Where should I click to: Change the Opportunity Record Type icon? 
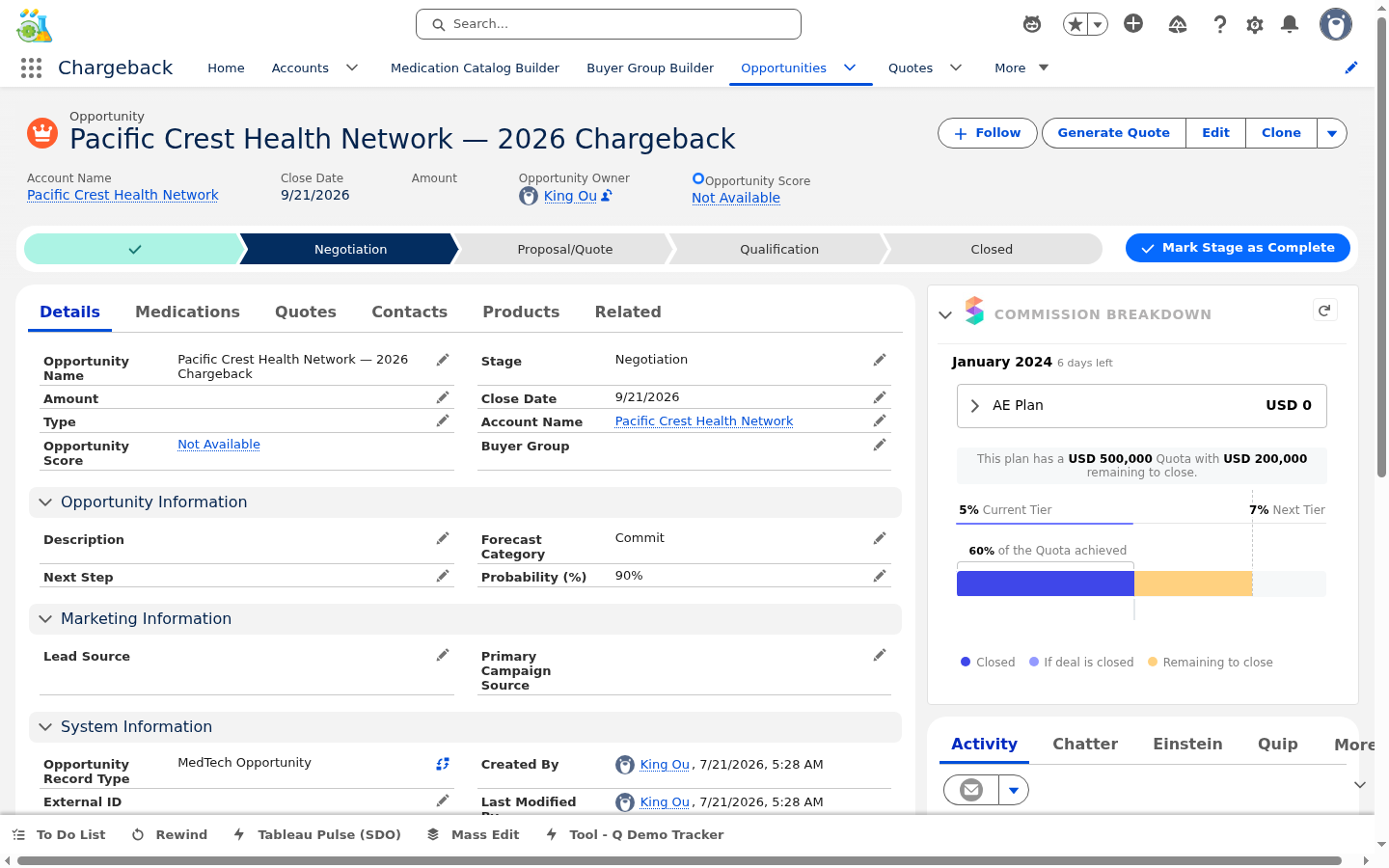[x=443, y=764]
